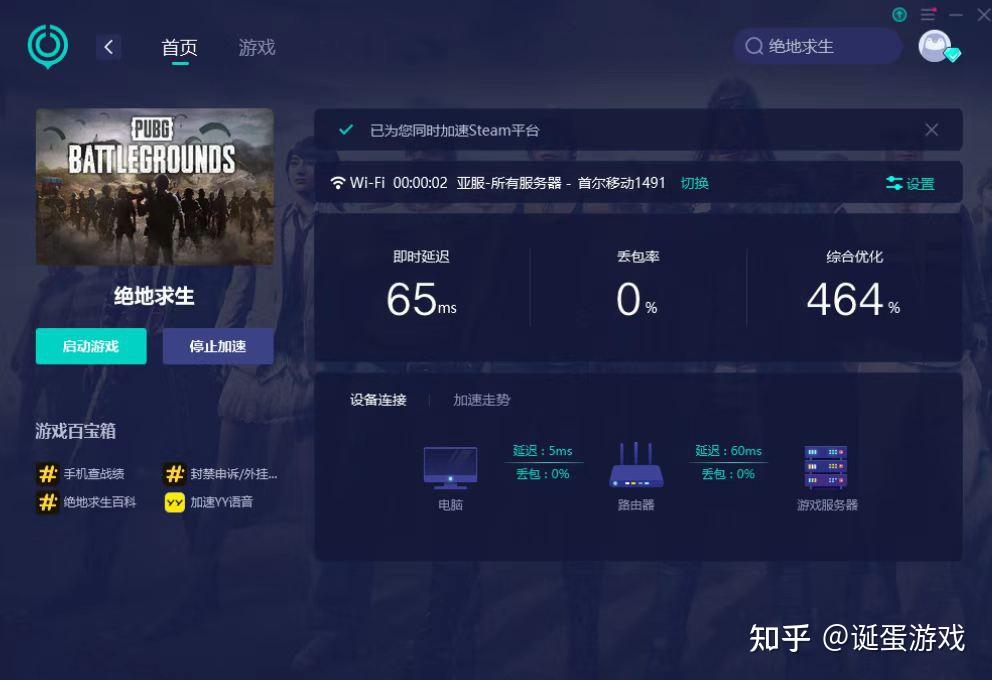Switch to the 首页 tab

click(x=180, y=47)
